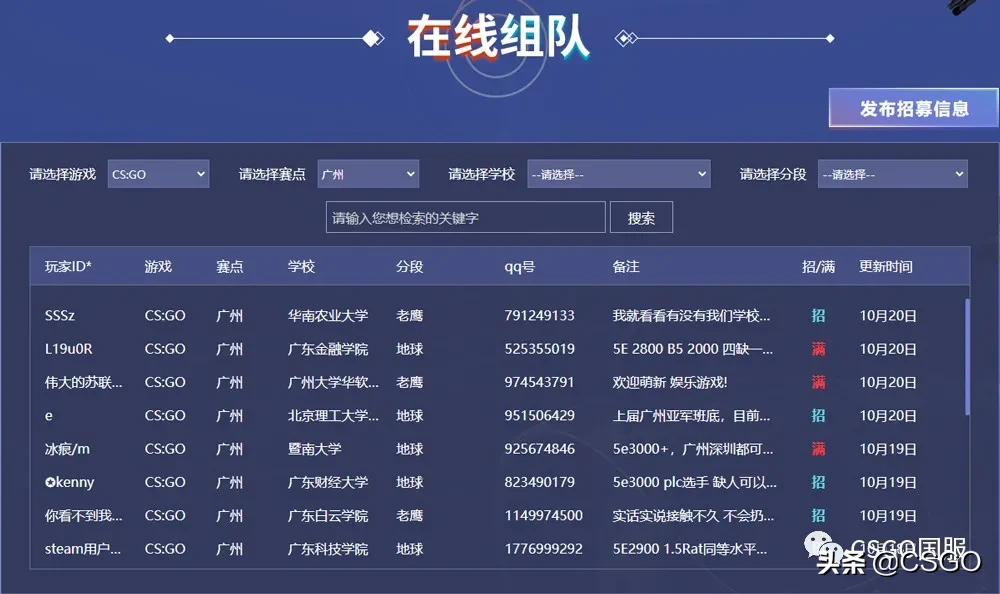
Task: Click QQ number 823490179
Action: click(x=540, y=482)
